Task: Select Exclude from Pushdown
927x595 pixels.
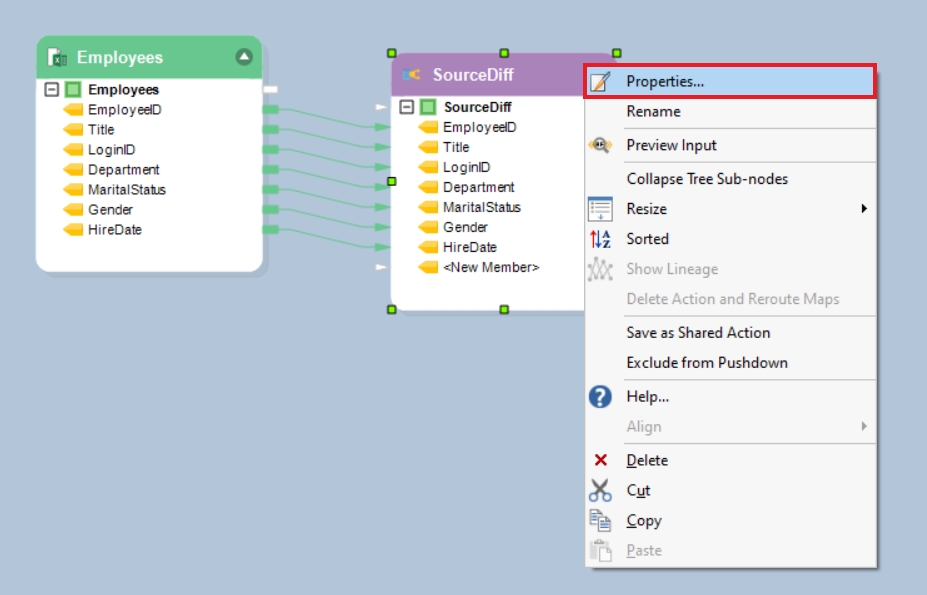Action: (707, 363)
